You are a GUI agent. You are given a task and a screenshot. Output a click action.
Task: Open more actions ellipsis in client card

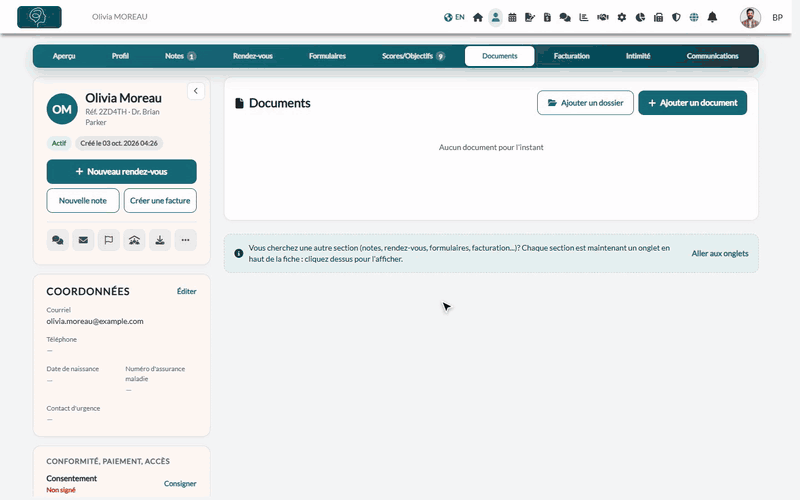pos(185,240)
